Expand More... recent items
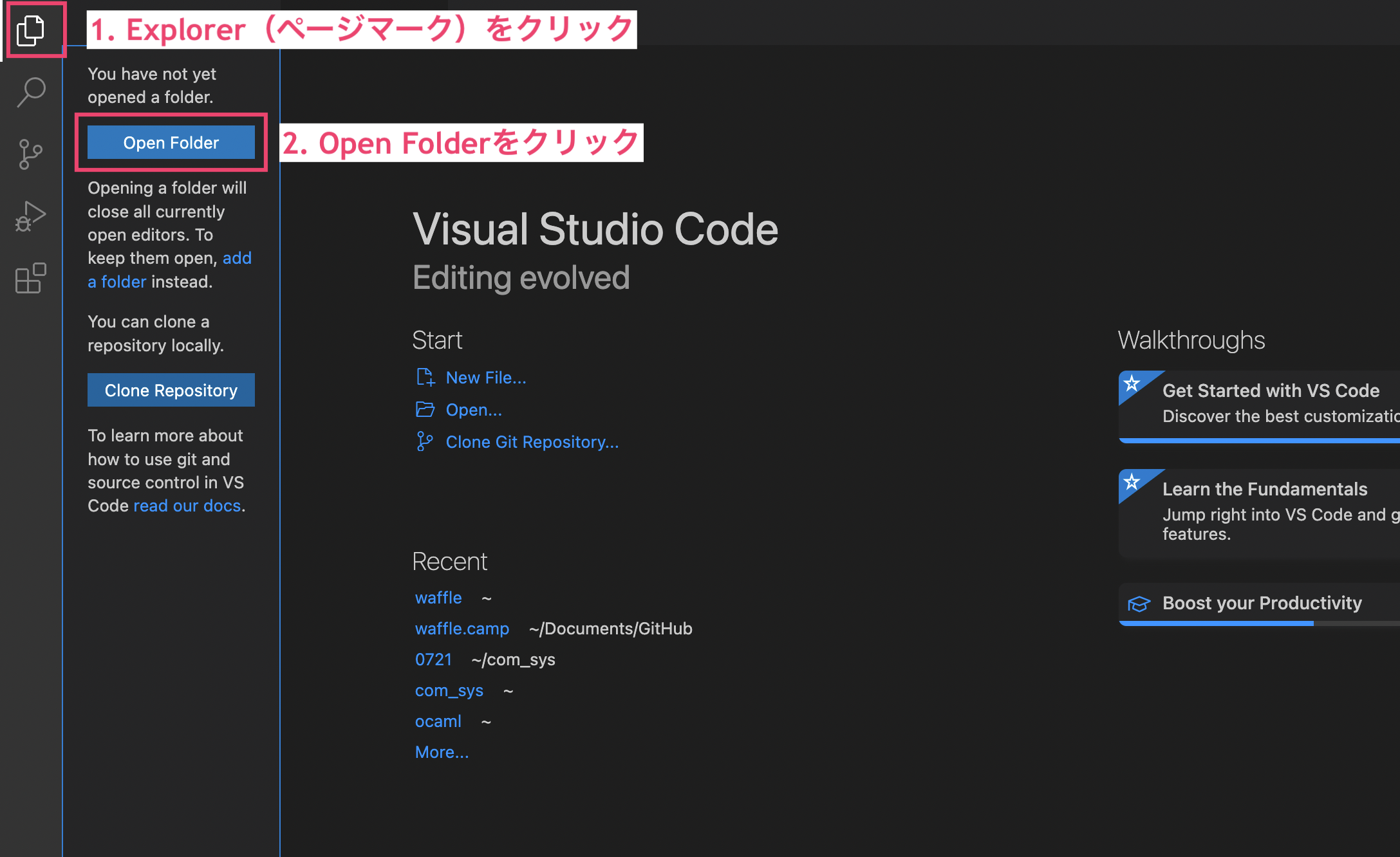The width and height of the screenshot is (1400, 857). pos(442,752)
